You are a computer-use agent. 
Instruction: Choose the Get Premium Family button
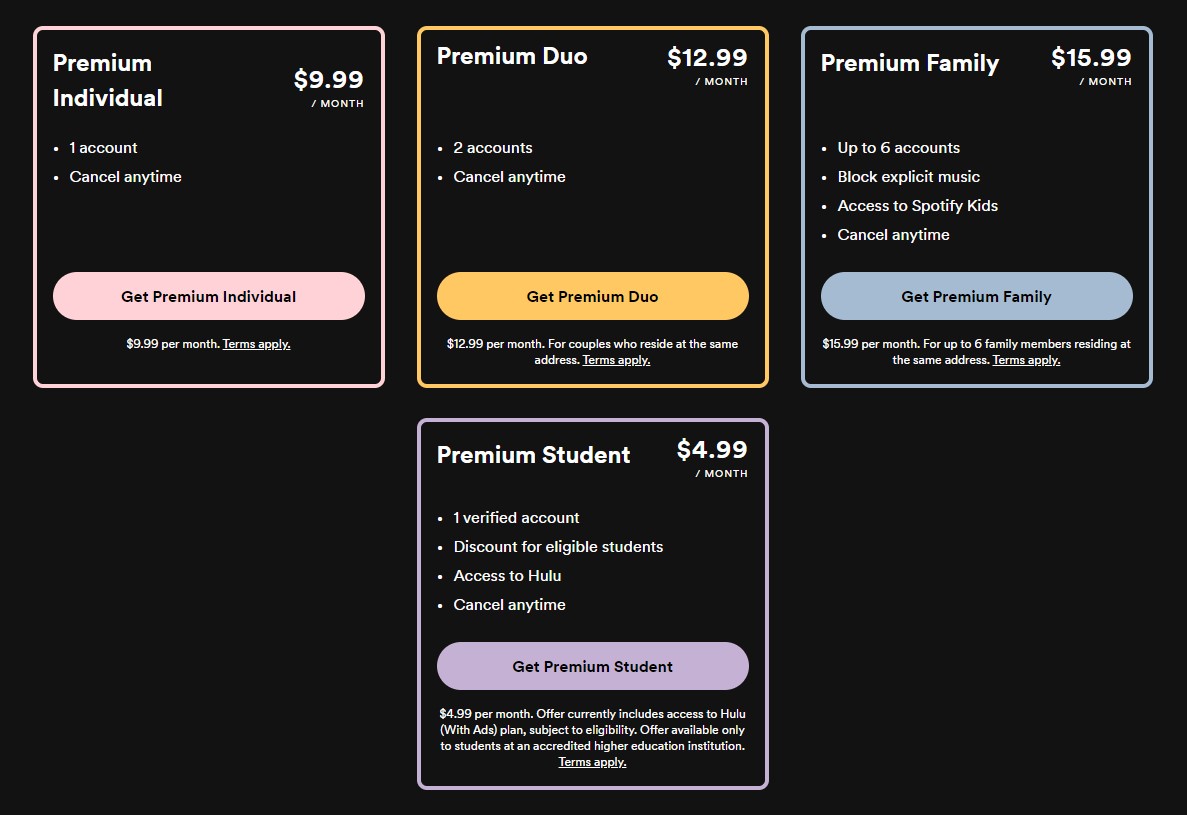click(x=976, y=296)
